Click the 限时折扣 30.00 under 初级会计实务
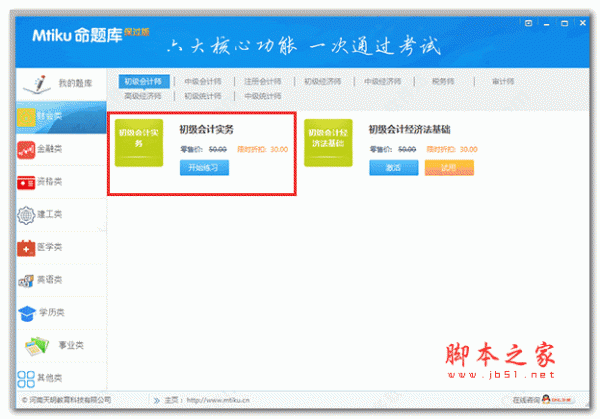This screenshot has height=419, width=600. coord(262,149)
